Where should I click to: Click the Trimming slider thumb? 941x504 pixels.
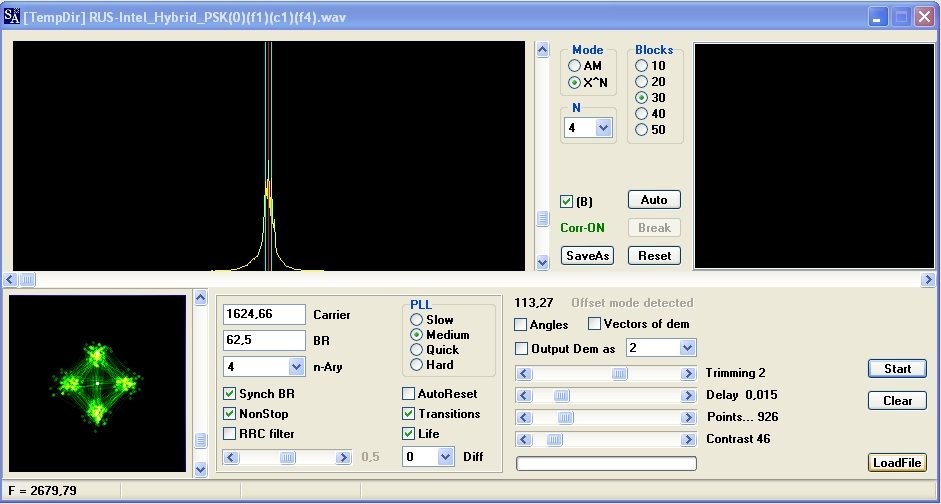click(620, 374)
